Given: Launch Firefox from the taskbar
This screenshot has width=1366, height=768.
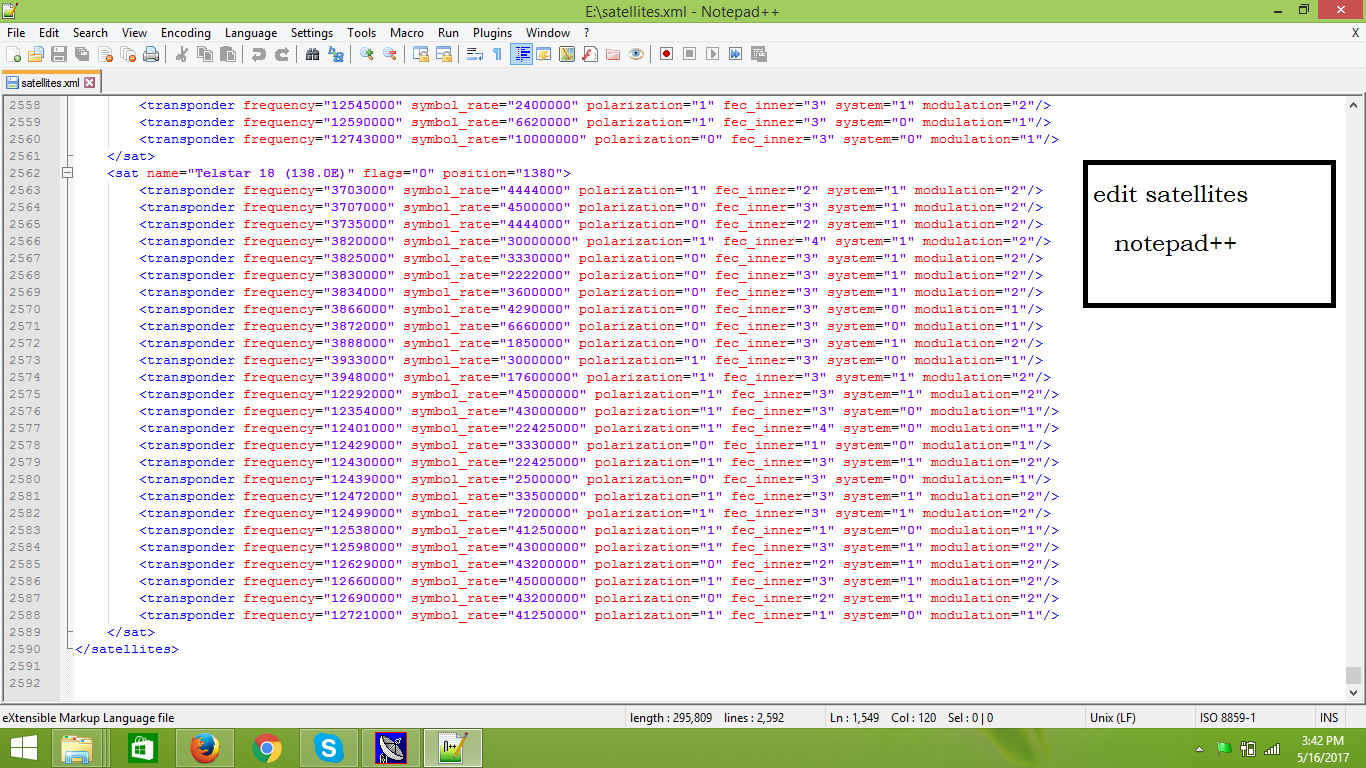Looking at the screenshot, I should click(x=204, y=748).
